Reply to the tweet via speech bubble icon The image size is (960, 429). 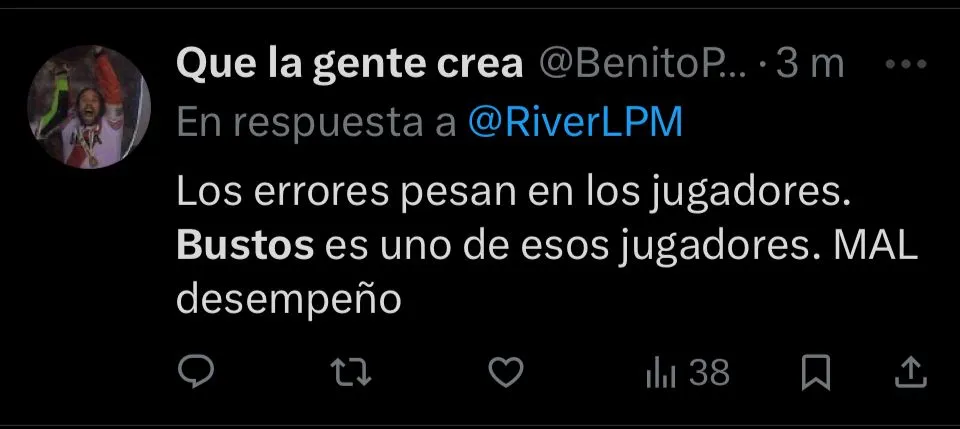196,372
